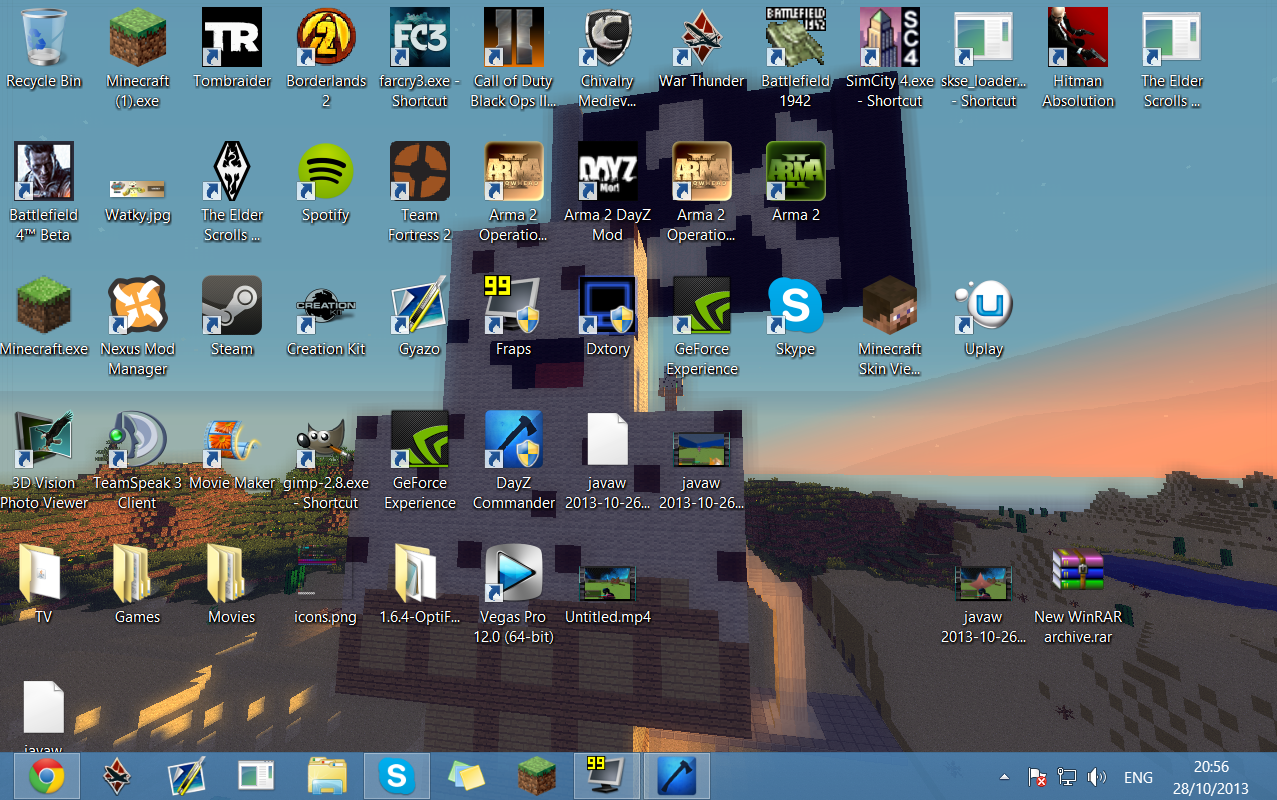
Task: Switch to DayZ Commander in the taskbar
Action: [677, 776]
